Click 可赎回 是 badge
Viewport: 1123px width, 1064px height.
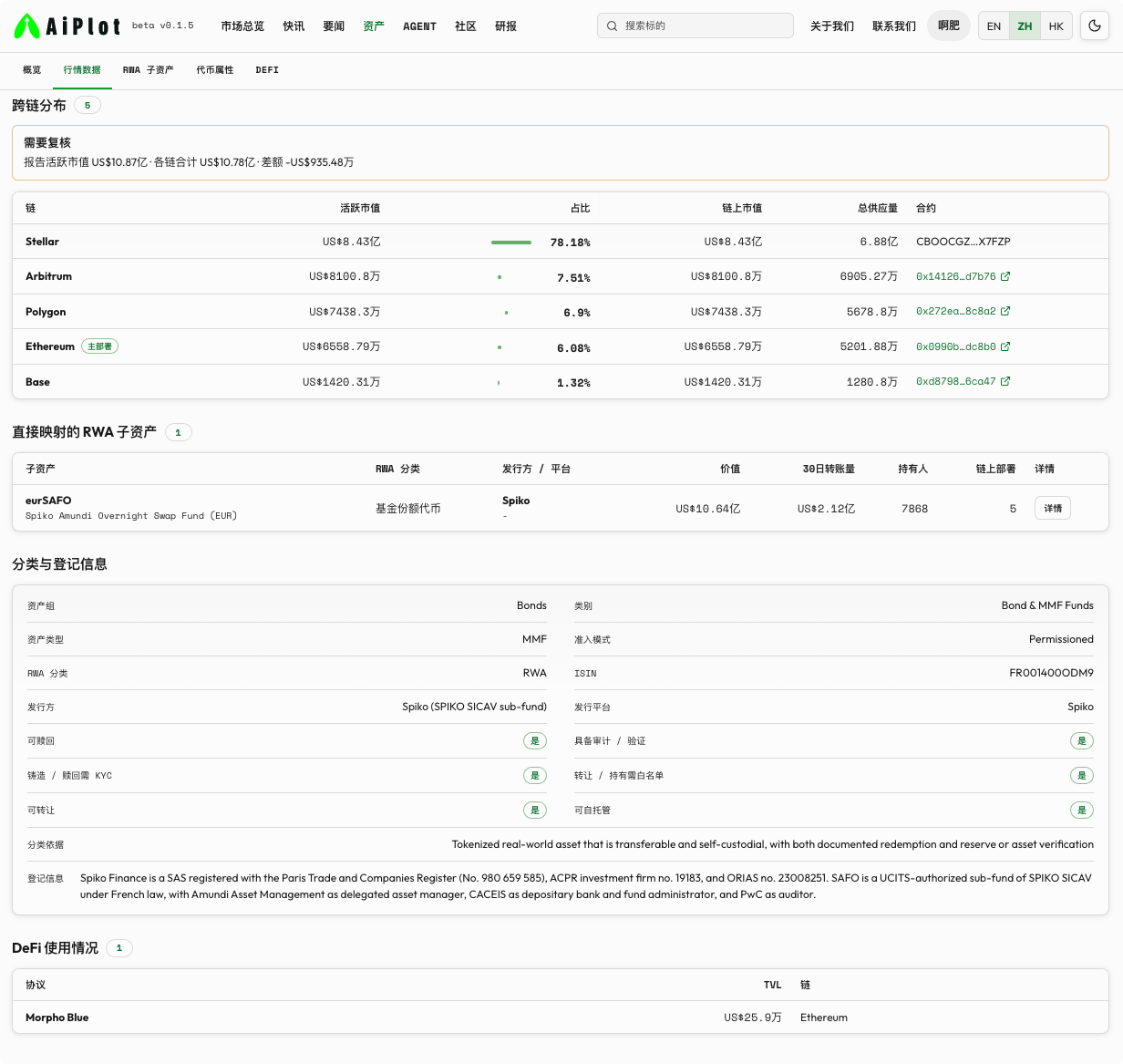pos(535,740)
